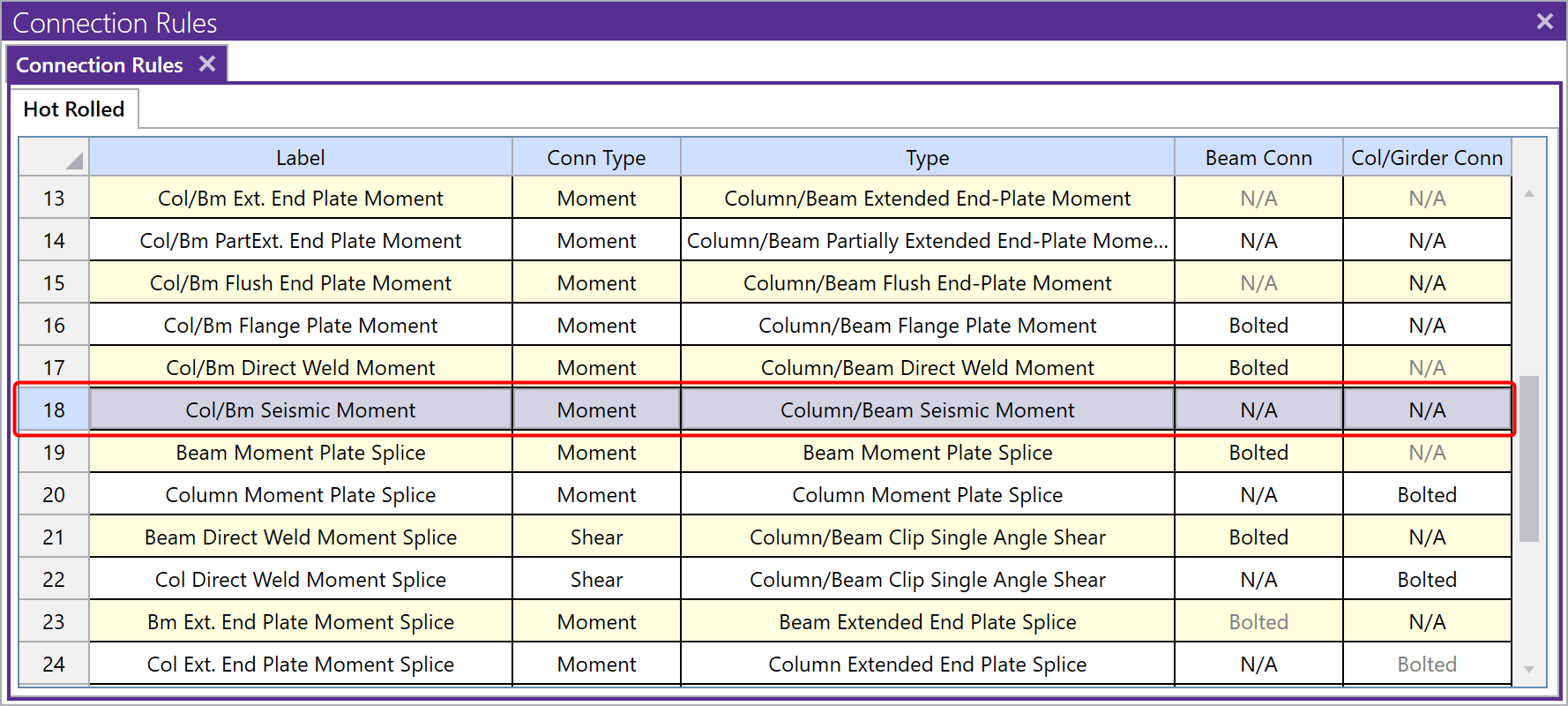Click the Label column header
Image resolution: width=1568 pixels, height=706 pixels.
tap(301, 158)
